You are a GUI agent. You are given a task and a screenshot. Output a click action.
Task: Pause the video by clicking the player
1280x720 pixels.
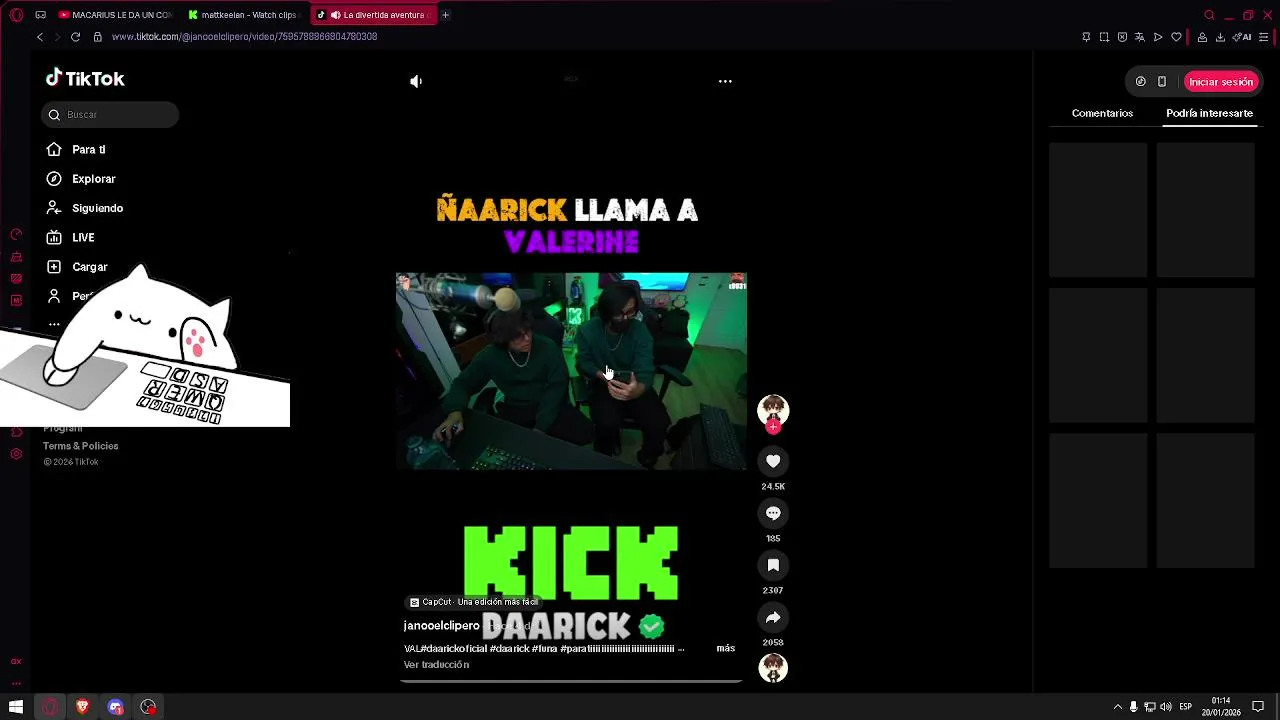tap(571, 371)
